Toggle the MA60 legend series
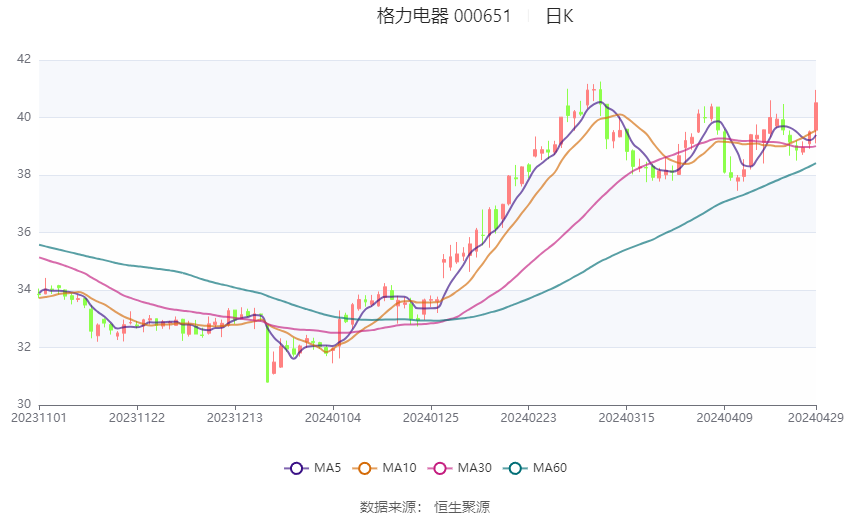Image resolution: width=850 pixels, height=517 pixels. click(535, 468)
